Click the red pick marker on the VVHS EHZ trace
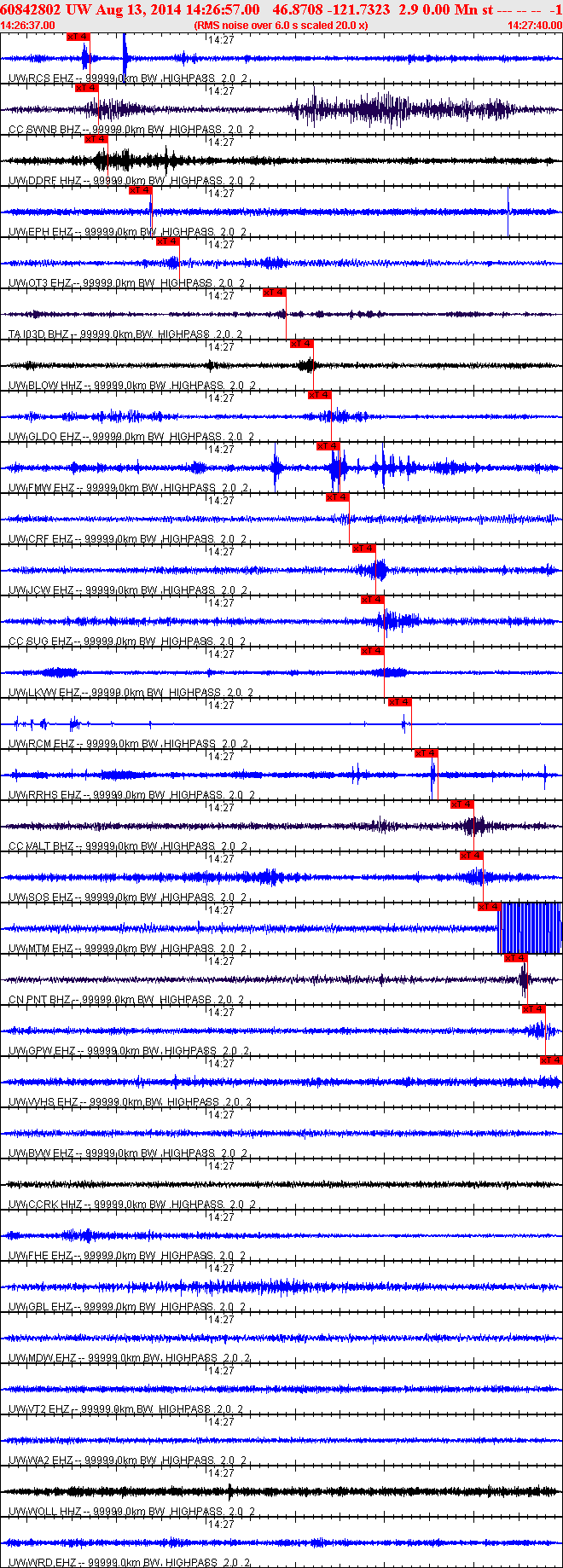This screenshot has height=1568, width=563. tap(551, 1060)
